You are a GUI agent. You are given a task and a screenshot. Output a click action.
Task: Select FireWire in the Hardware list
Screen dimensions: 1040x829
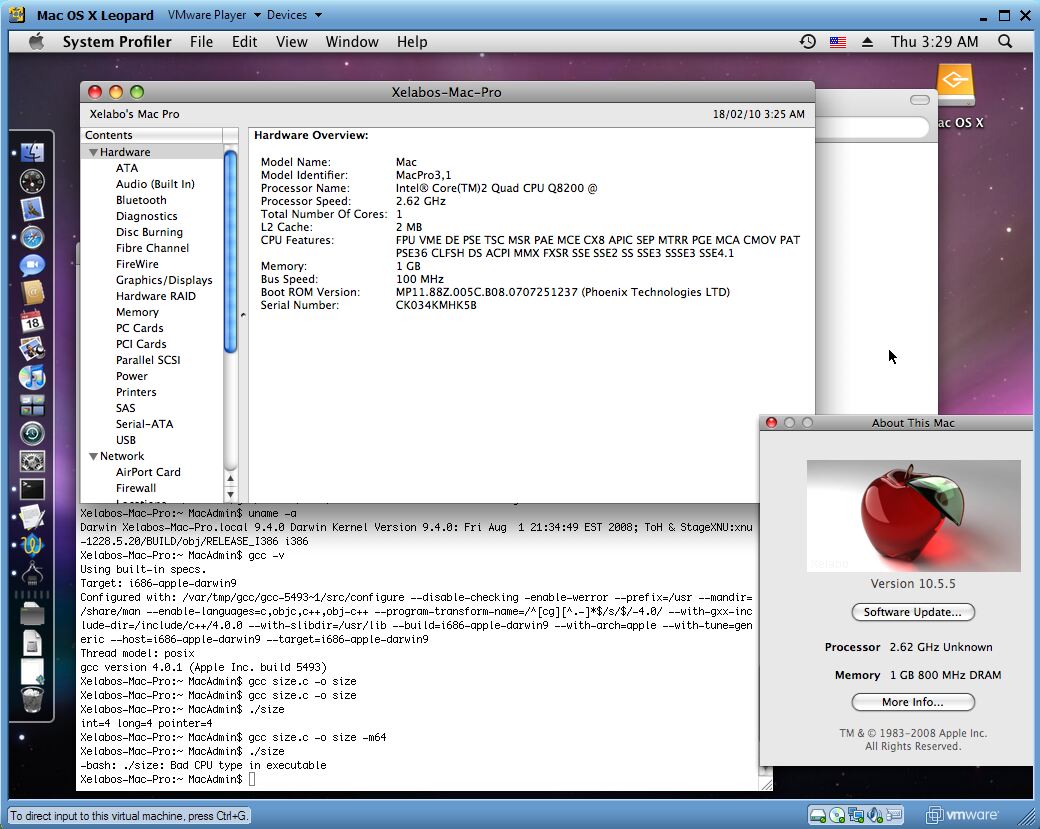pyautogui.click(x=137, y=264)
